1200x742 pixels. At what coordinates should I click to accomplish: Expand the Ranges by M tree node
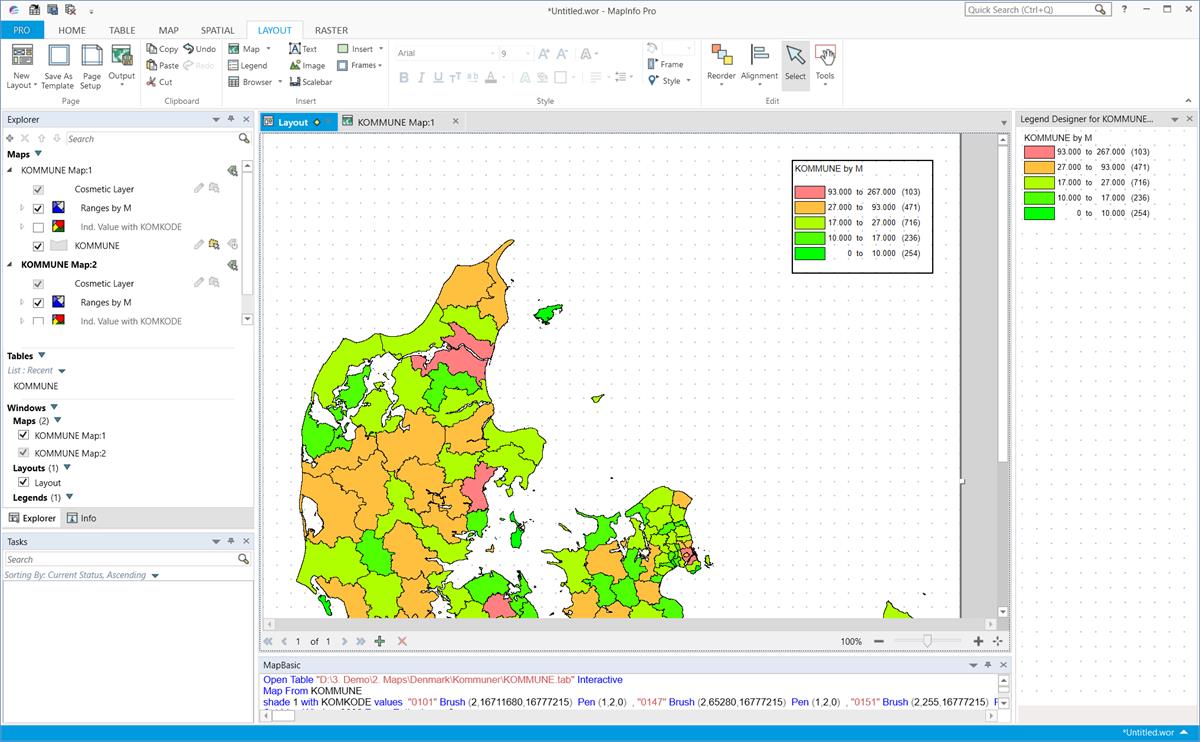22,208
